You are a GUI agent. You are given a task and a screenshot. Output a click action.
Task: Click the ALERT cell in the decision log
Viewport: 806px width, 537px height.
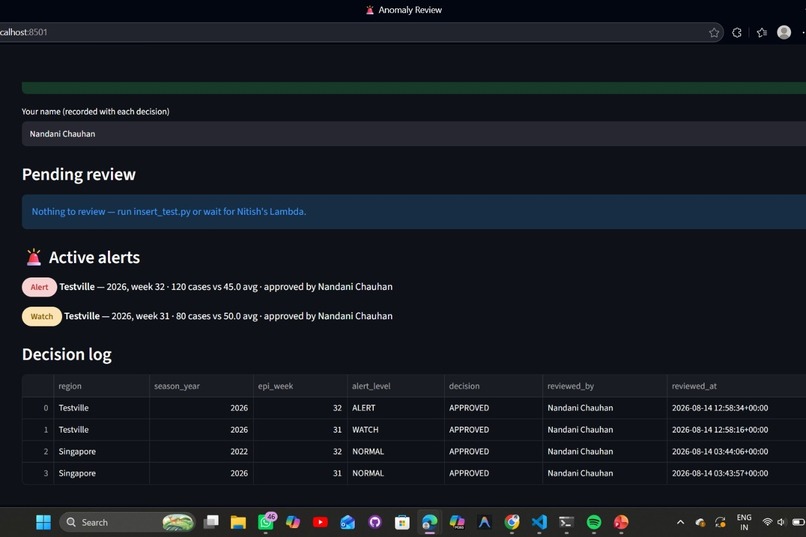tap(396, 408)
